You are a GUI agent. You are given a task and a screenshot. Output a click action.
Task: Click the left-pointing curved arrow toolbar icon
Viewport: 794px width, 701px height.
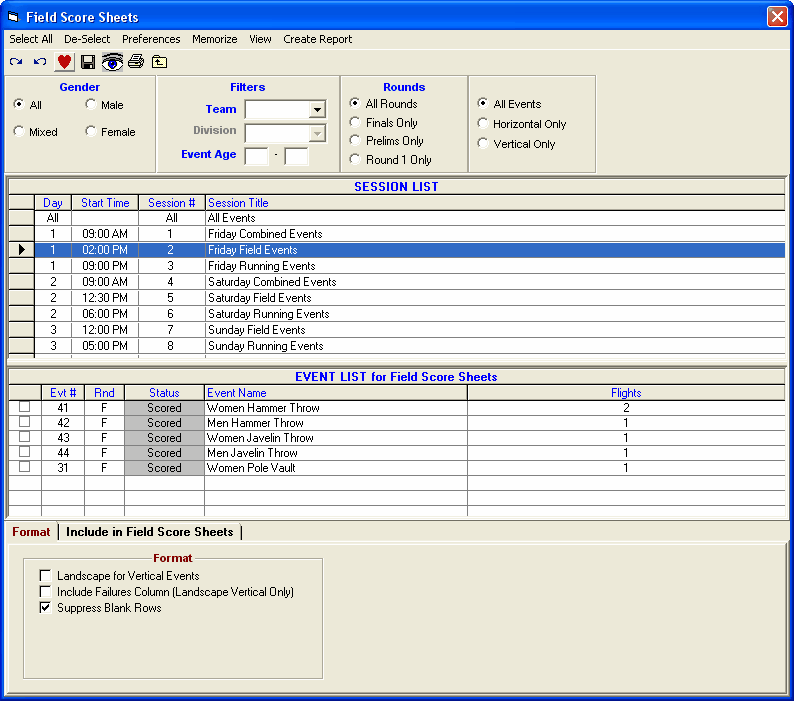tap(40, 62)
